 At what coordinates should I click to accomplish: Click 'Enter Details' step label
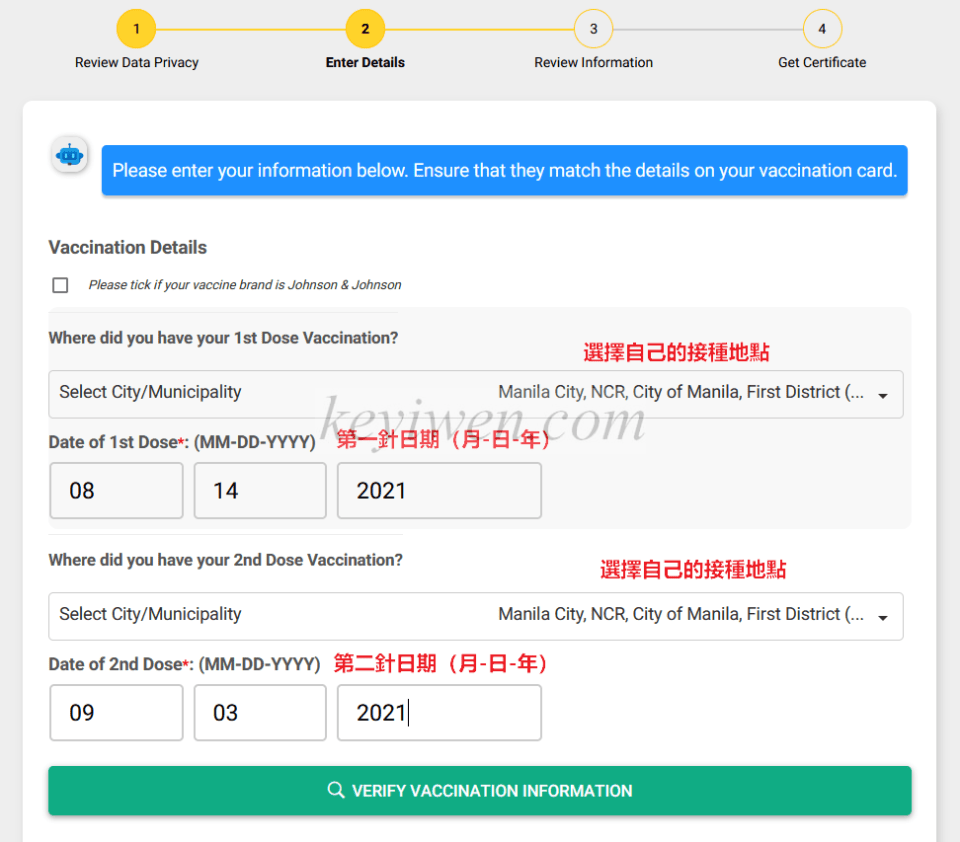click(x=365, y=62)
